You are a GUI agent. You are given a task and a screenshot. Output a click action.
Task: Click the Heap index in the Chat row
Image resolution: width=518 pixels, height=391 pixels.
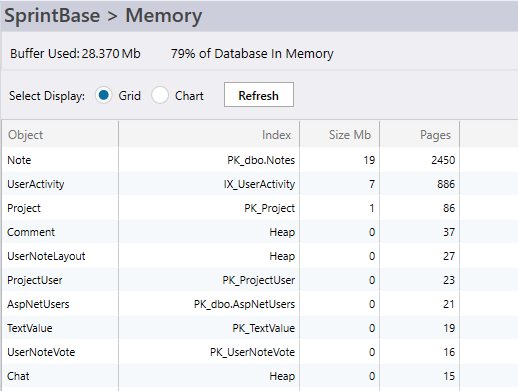click(x=282, y=376)
